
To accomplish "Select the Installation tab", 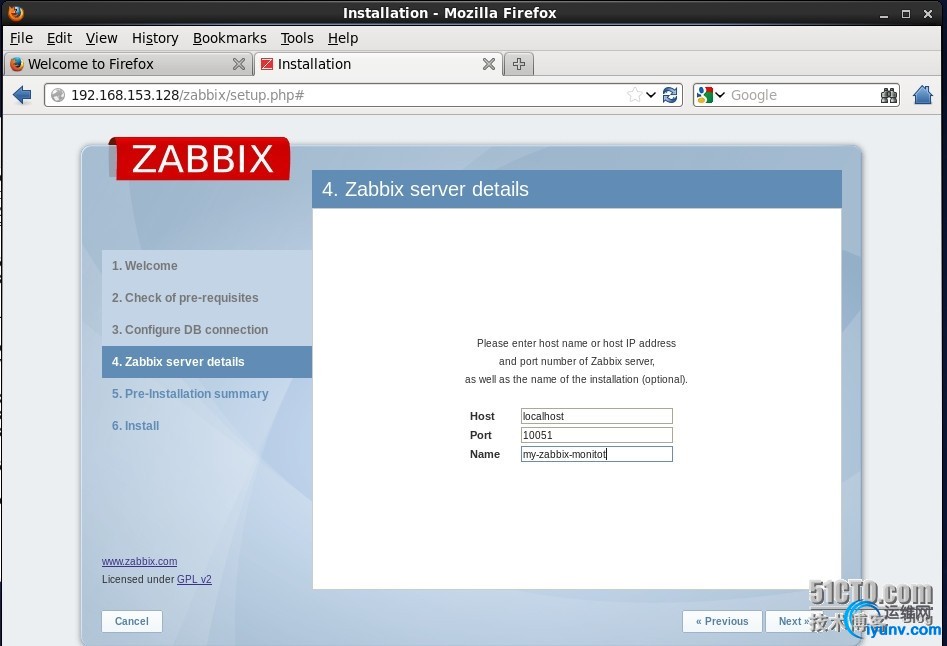I will pos(379,64).
